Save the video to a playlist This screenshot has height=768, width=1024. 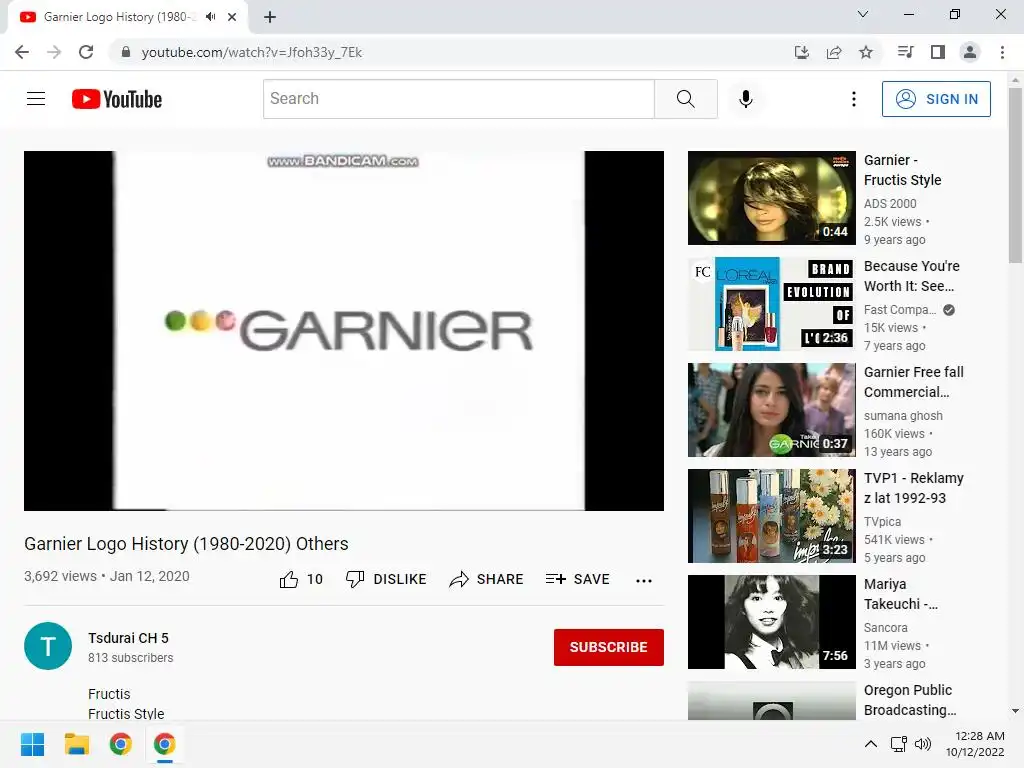[x=577, y=579]
